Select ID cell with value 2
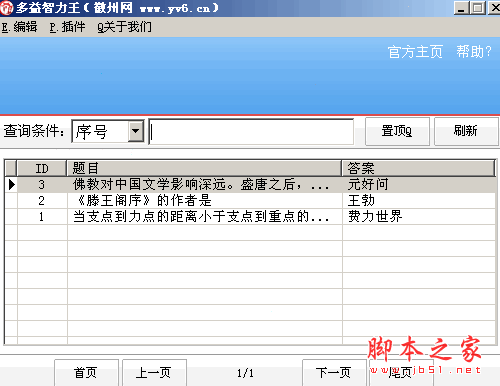Viewport: 500px width, 386px height. click(42, 201)
